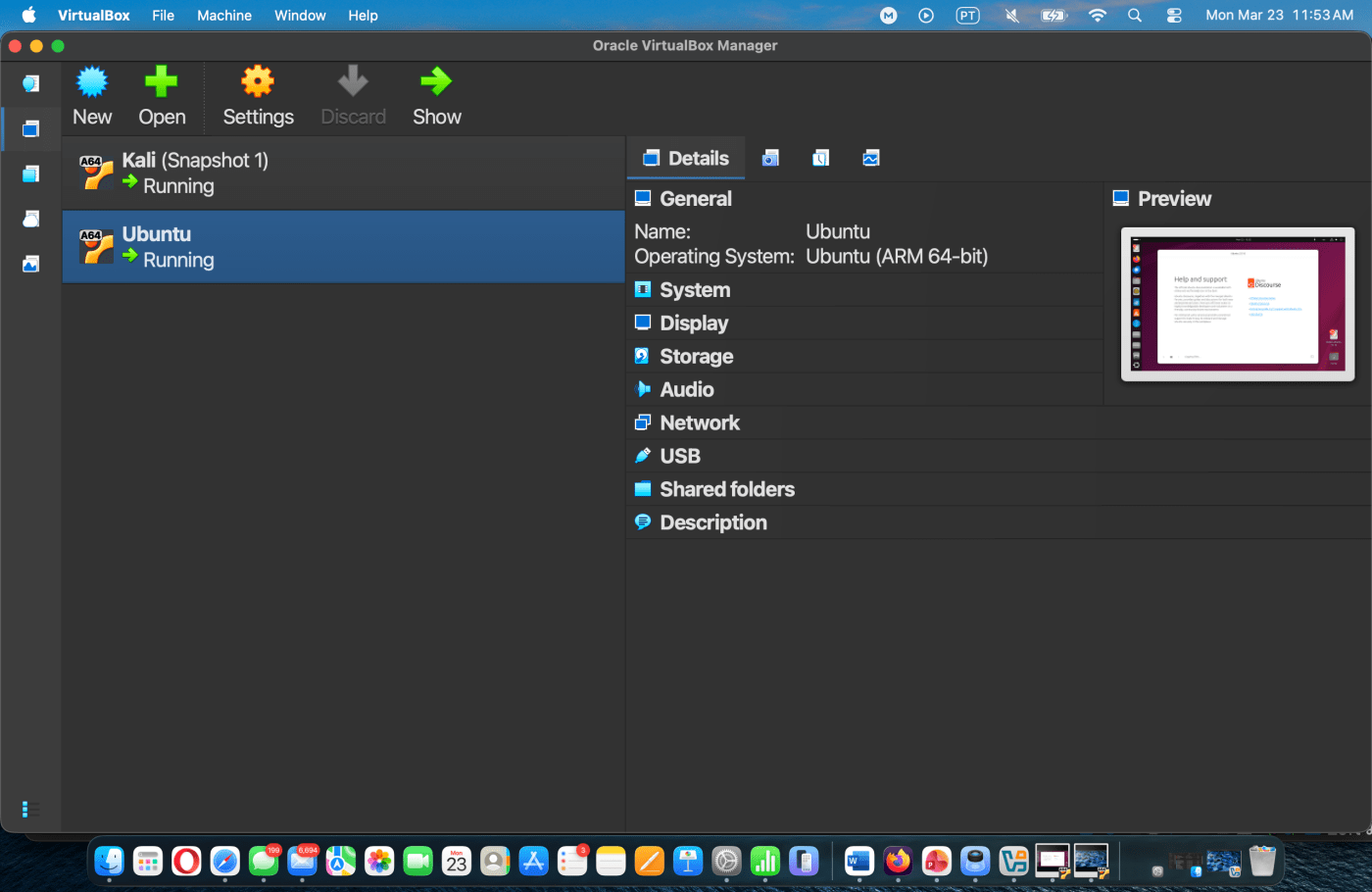1372x892 pixels.
Task: Open the Activities tool in left sidebar
Action: [30, 264]
